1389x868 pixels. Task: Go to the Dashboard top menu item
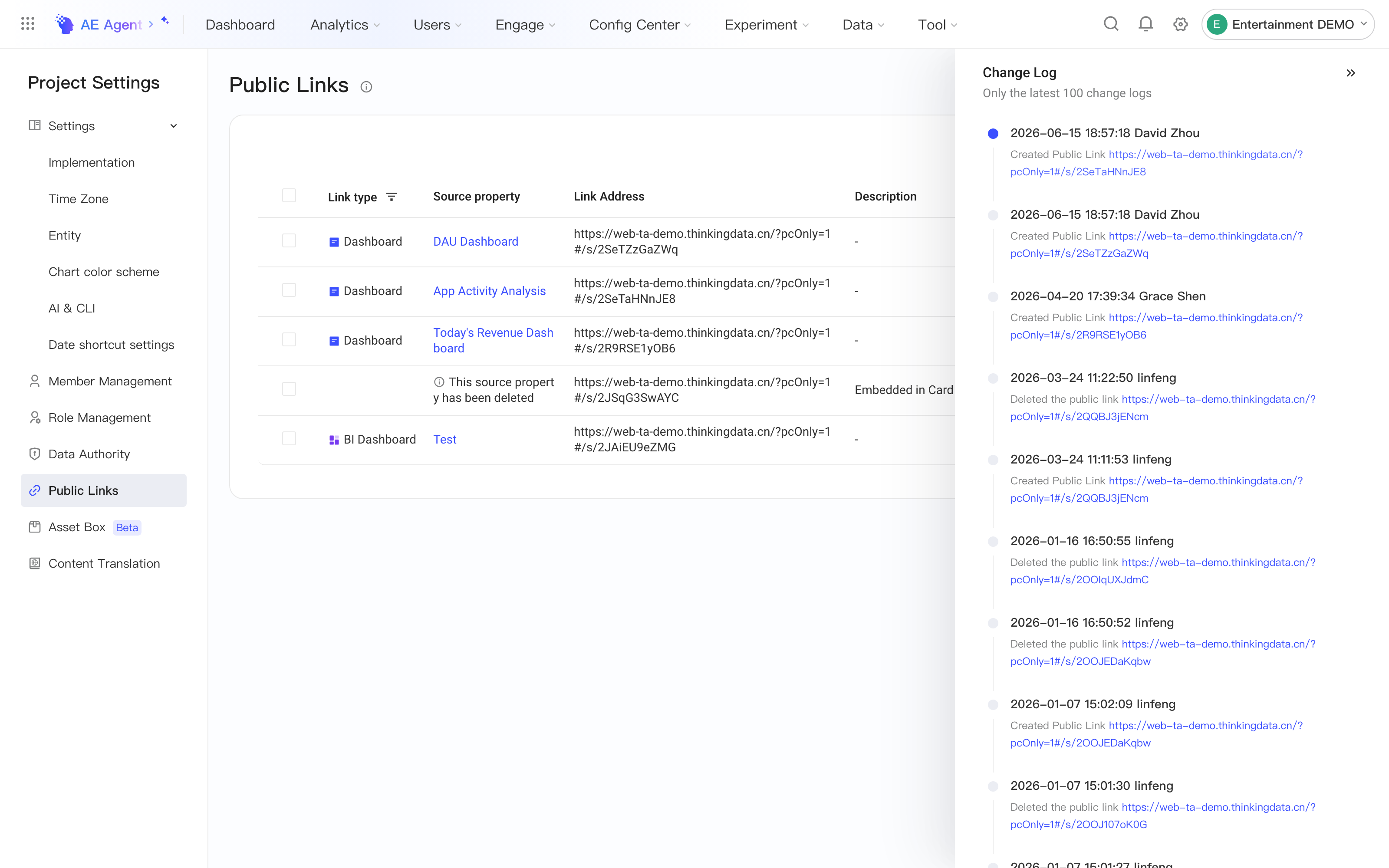pyautogui.click(x=240, y=25)
